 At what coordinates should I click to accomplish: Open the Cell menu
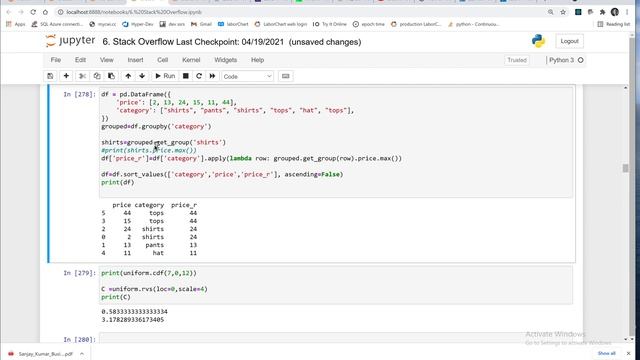pos(162,60)
